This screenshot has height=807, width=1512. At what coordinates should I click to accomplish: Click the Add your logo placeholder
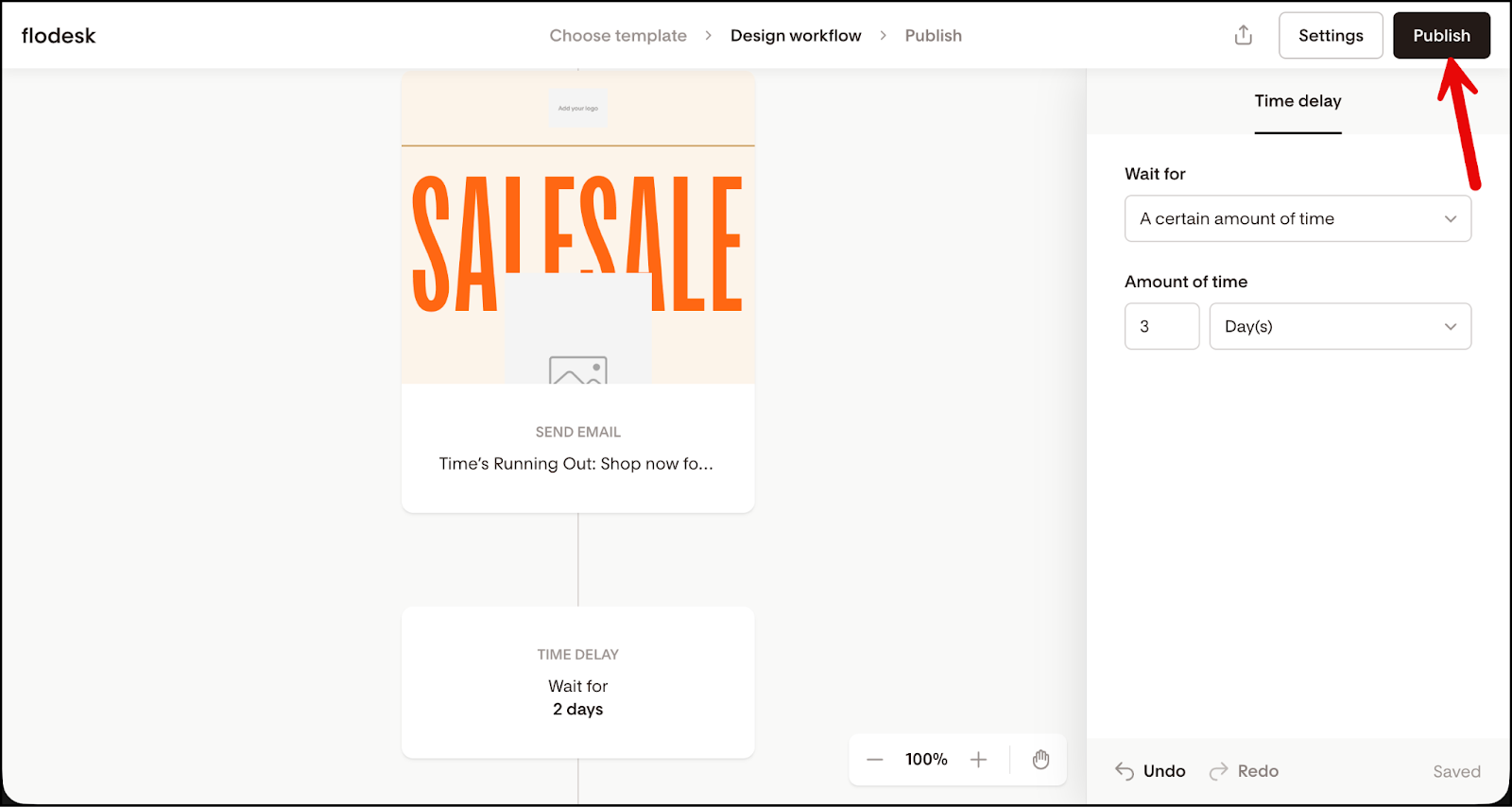click(578, 109)
